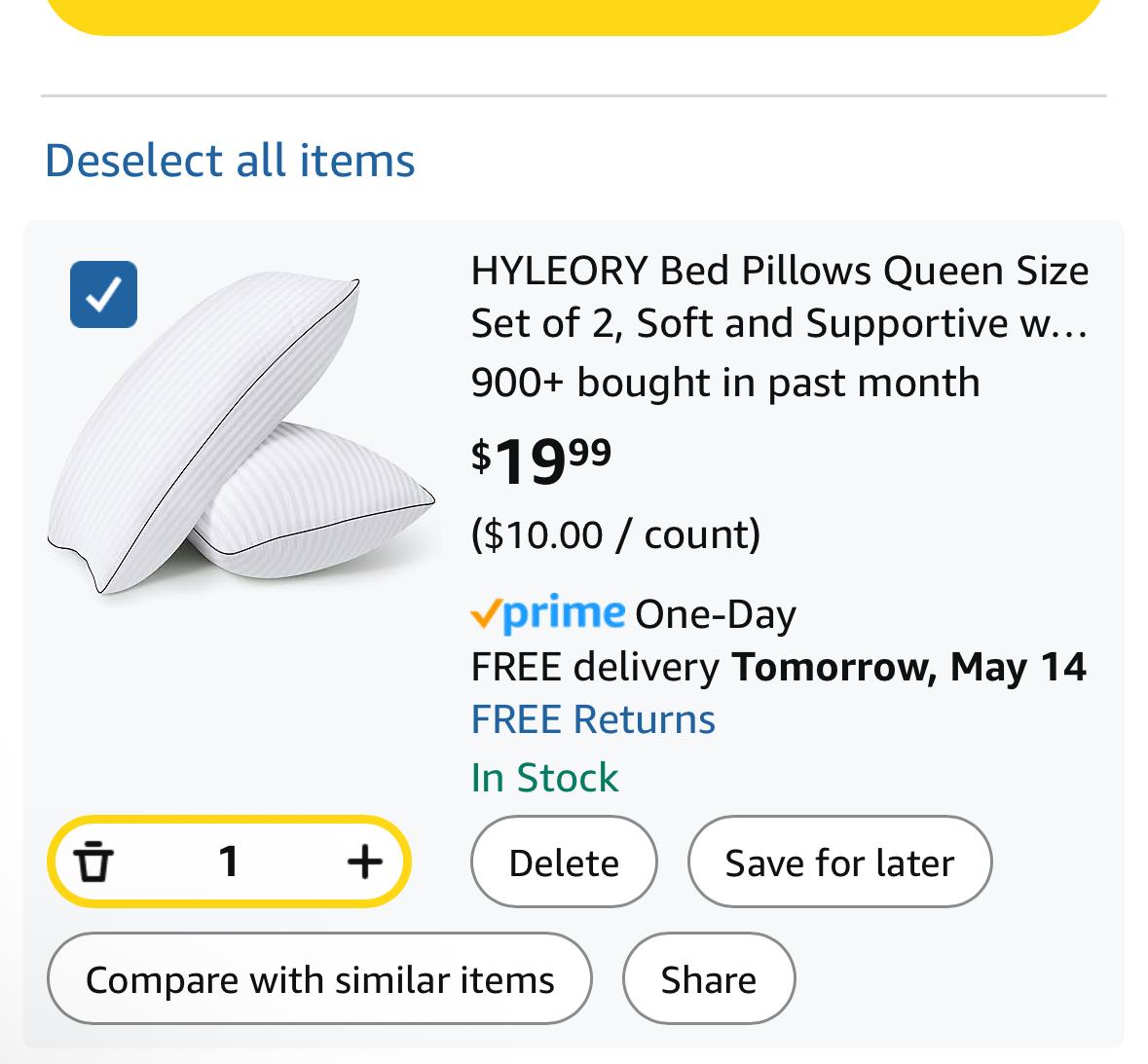1148x1064 pixels.
Task: Open the FREE Returns link
Action: 593,719
